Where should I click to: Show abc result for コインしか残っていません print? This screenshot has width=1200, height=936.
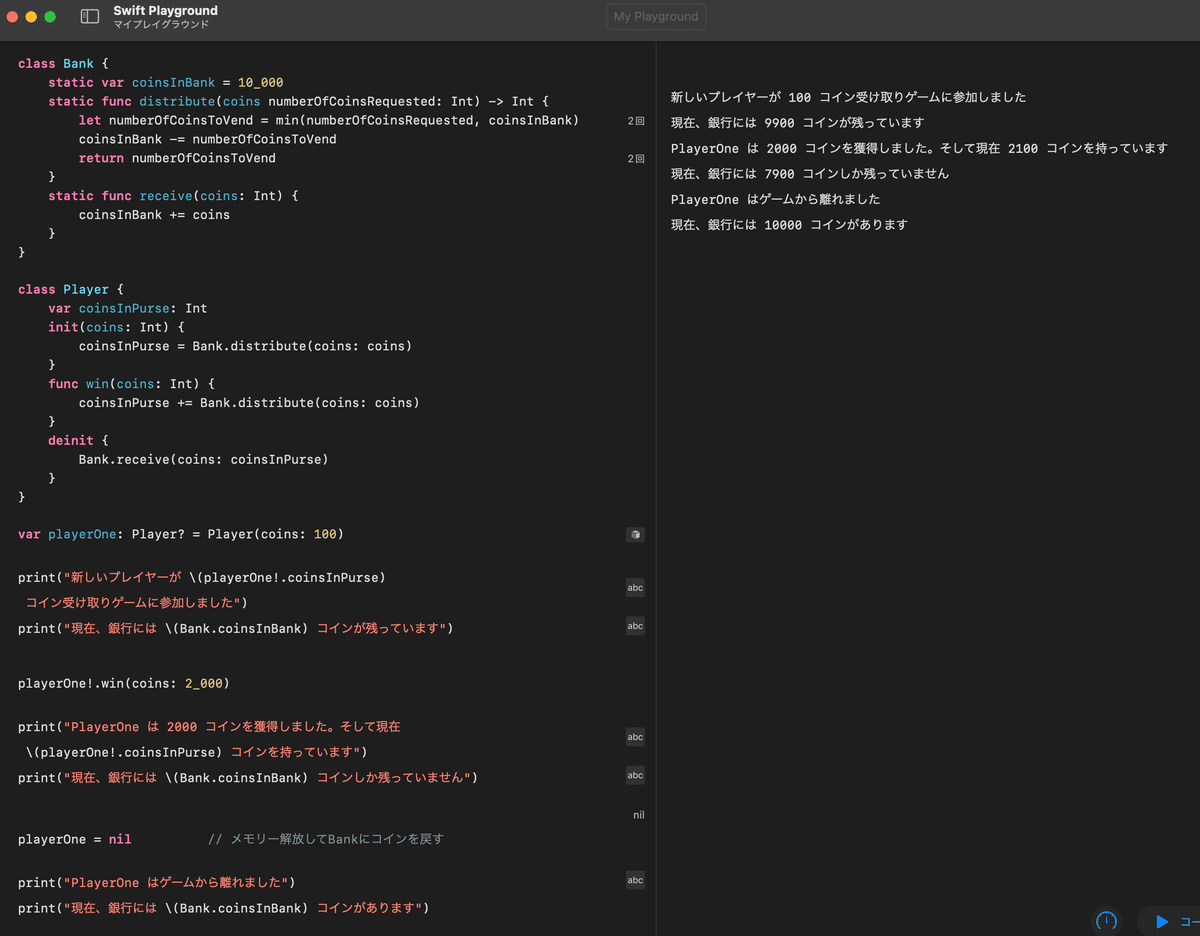635,775
